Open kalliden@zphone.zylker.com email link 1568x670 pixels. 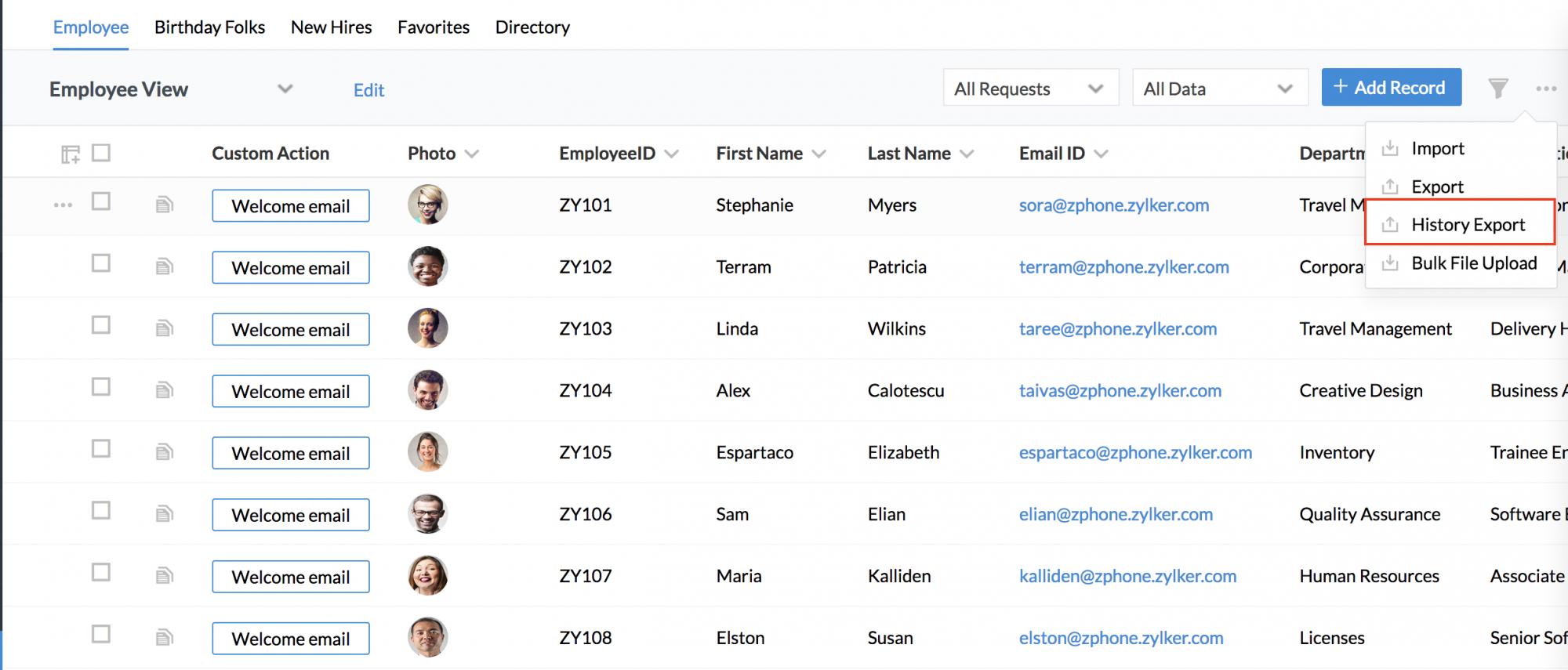1127,576
